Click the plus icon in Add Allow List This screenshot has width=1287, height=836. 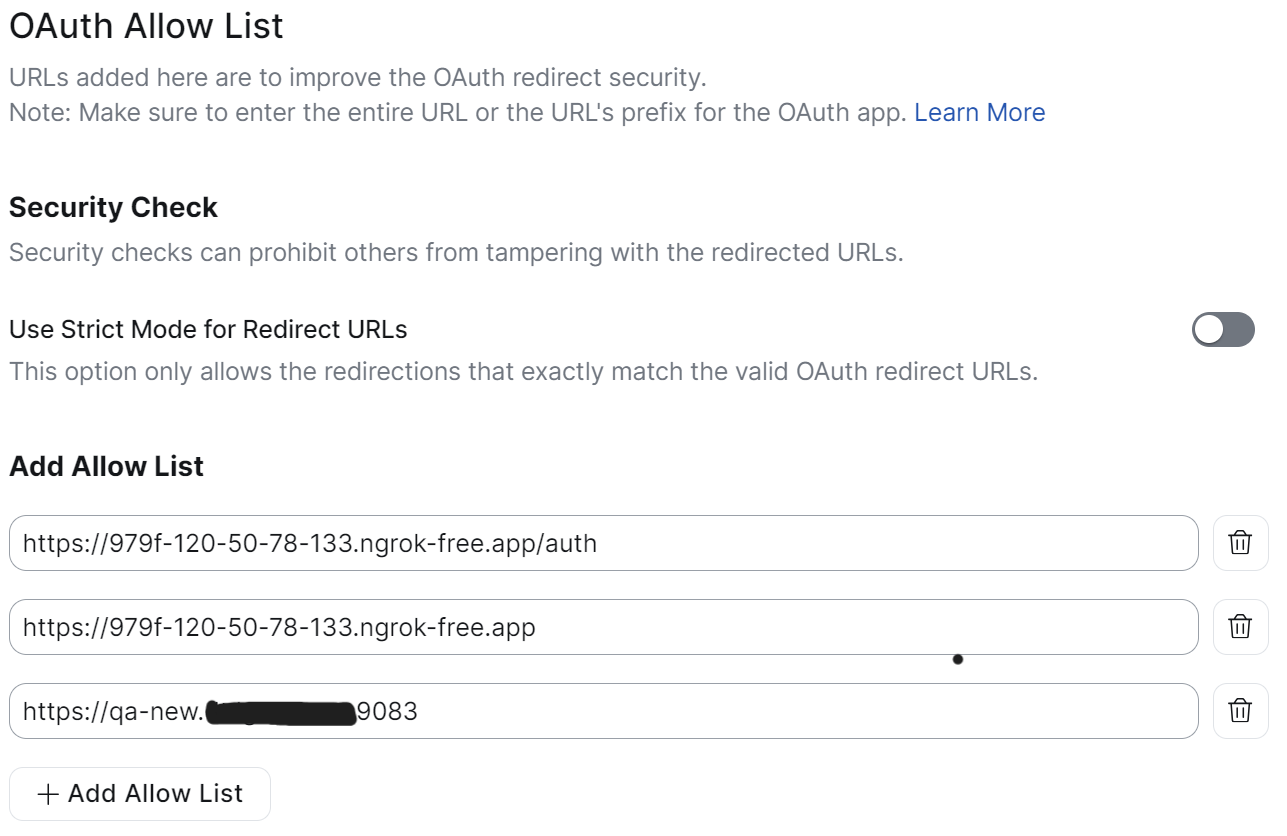click(47, 794)
